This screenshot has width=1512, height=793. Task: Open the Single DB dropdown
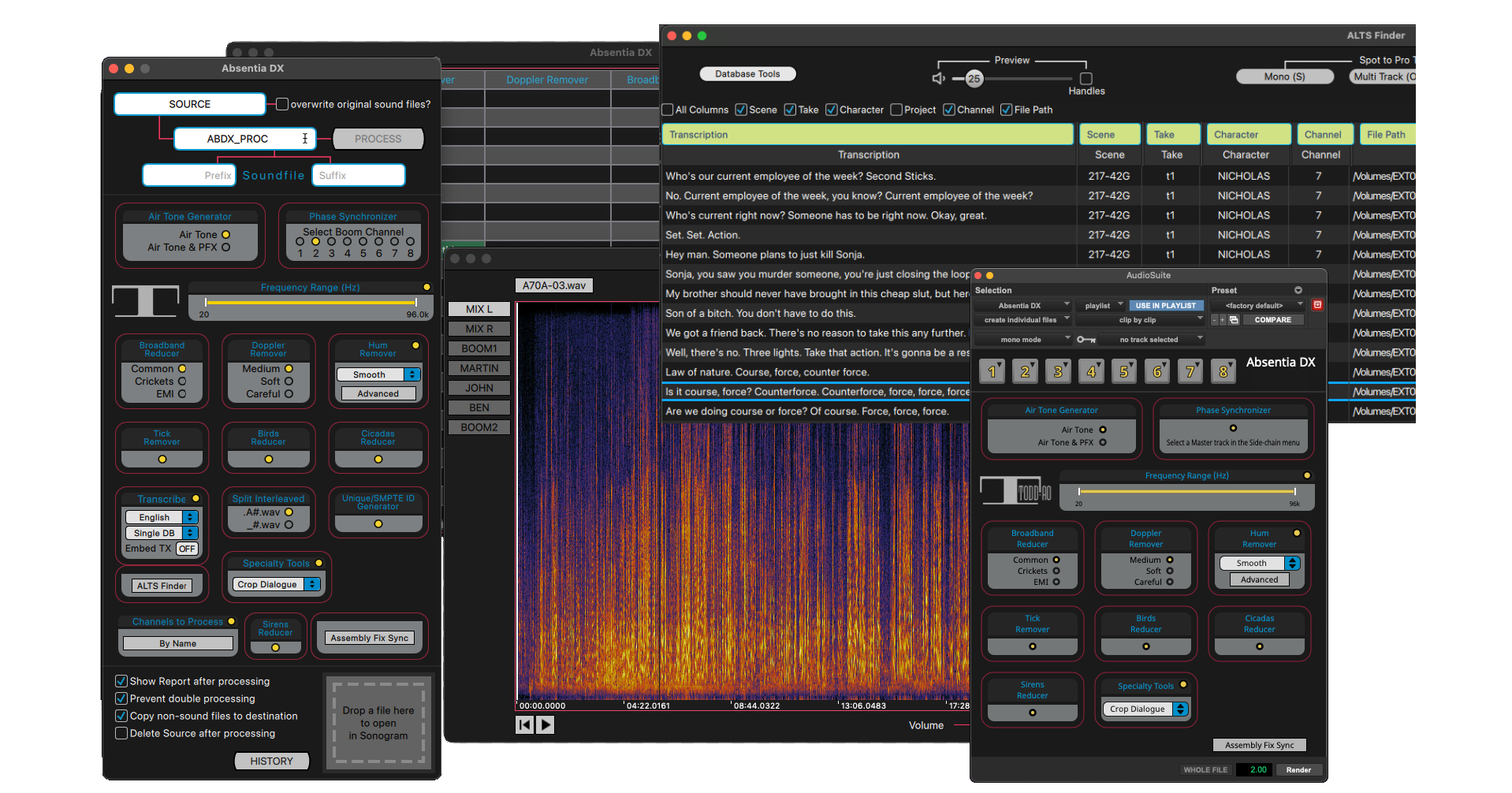[x=162, y=533]
